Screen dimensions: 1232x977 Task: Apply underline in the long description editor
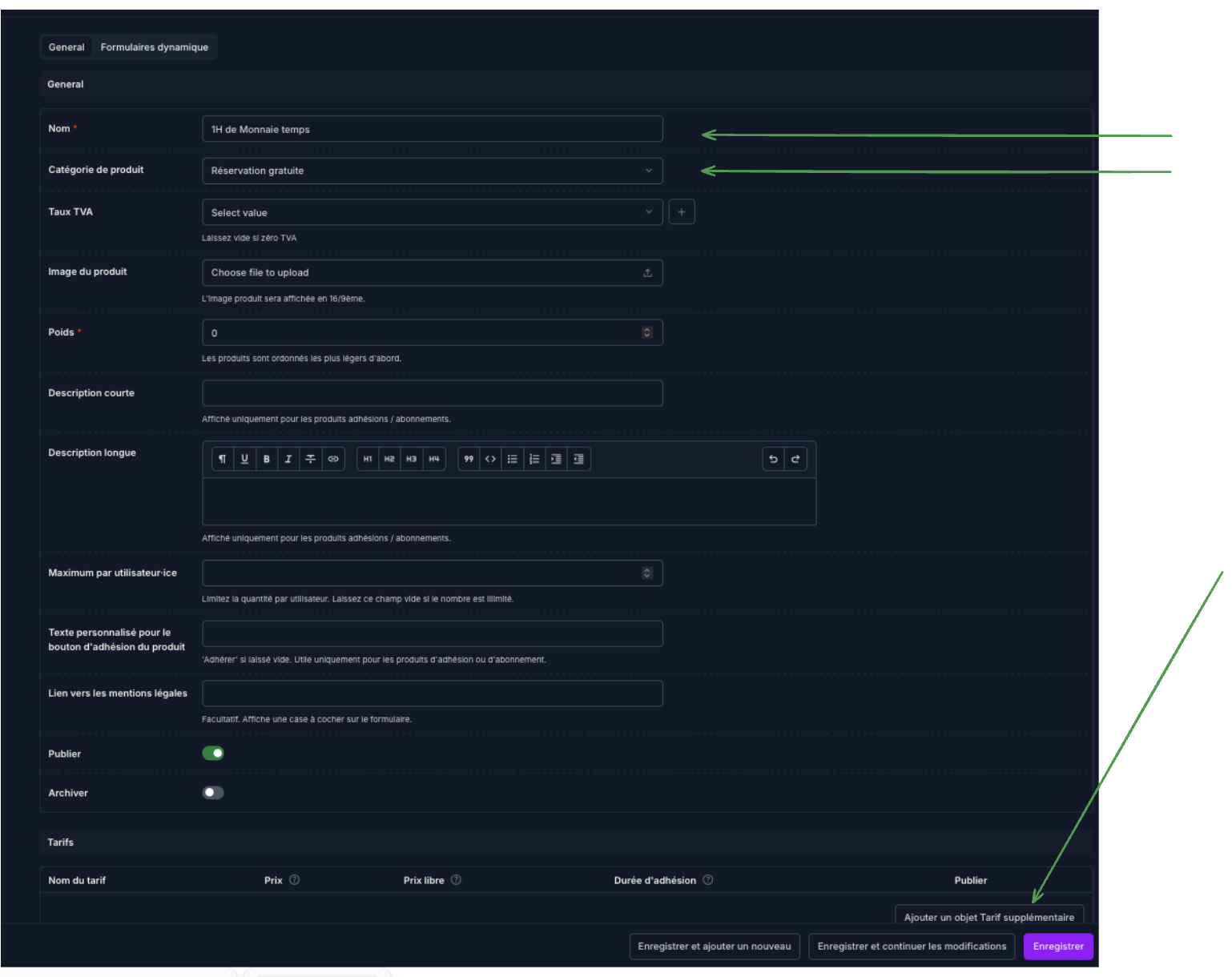pos(244,459)
